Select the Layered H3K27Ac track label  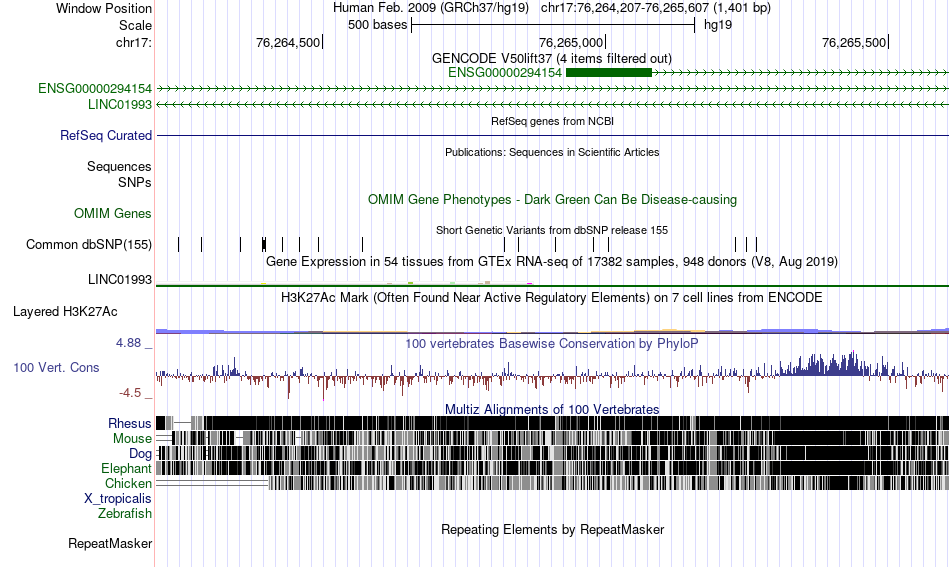click(65, 311)
